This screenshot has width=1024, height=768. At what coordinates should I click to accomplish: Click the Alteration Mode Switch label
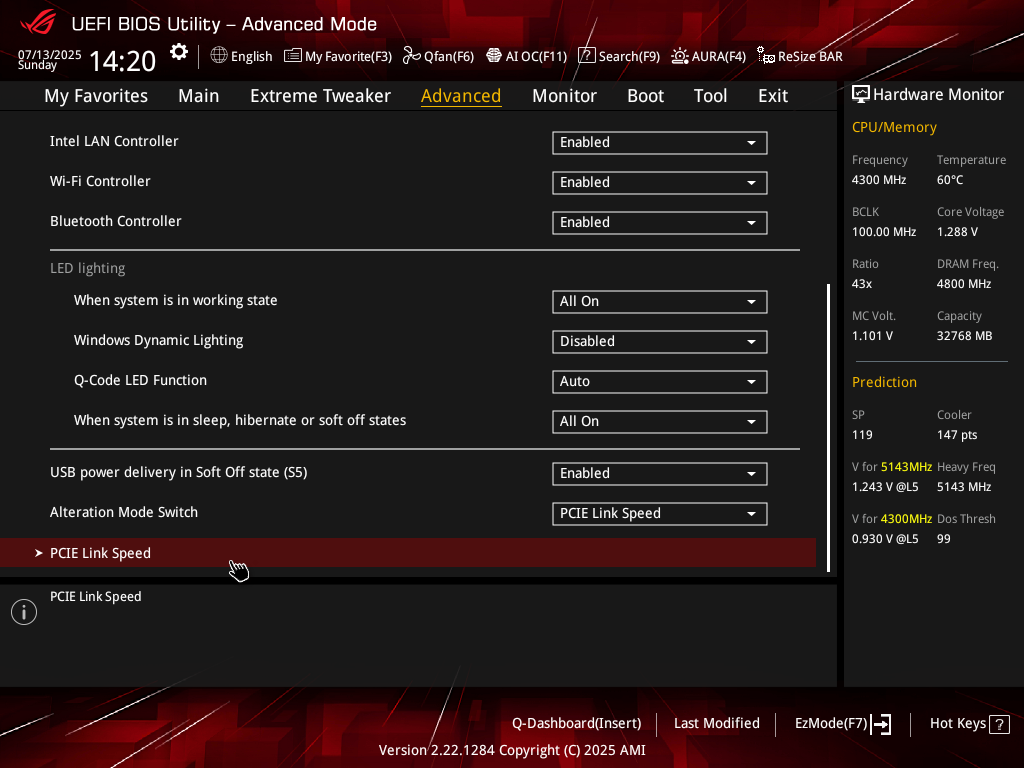point(124,512)
